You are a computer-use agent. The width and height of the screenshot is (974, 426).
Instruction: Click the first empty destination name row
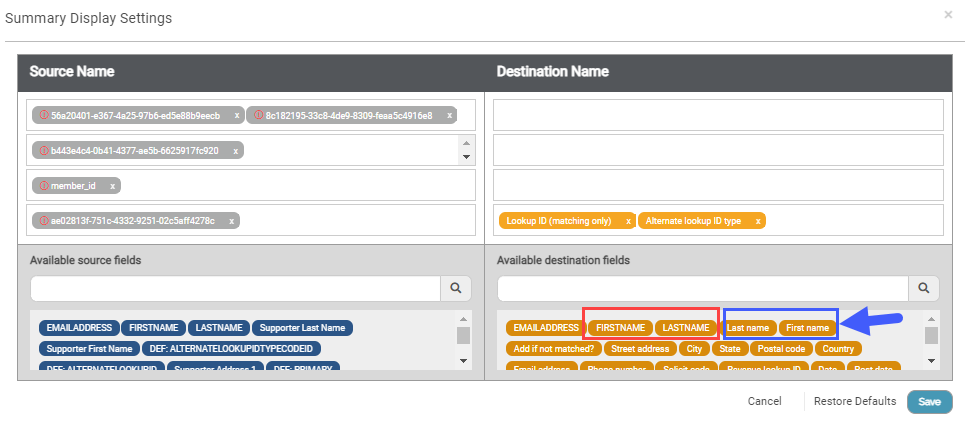(718, 115)
